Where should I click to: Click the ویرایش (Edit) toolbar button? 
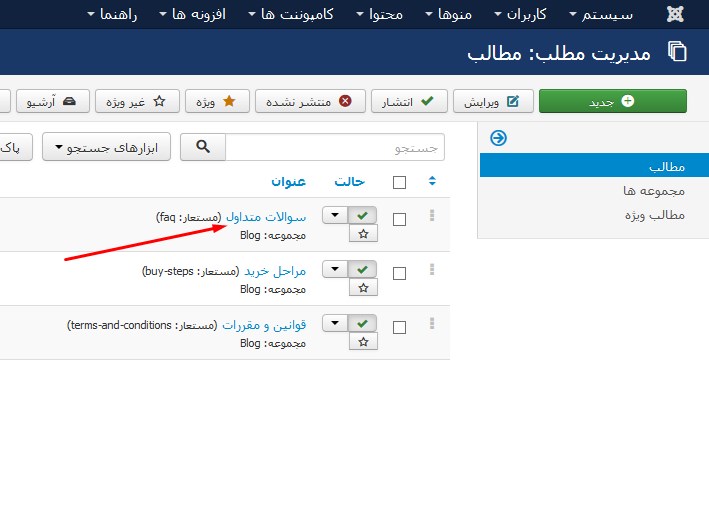(493, 101)
